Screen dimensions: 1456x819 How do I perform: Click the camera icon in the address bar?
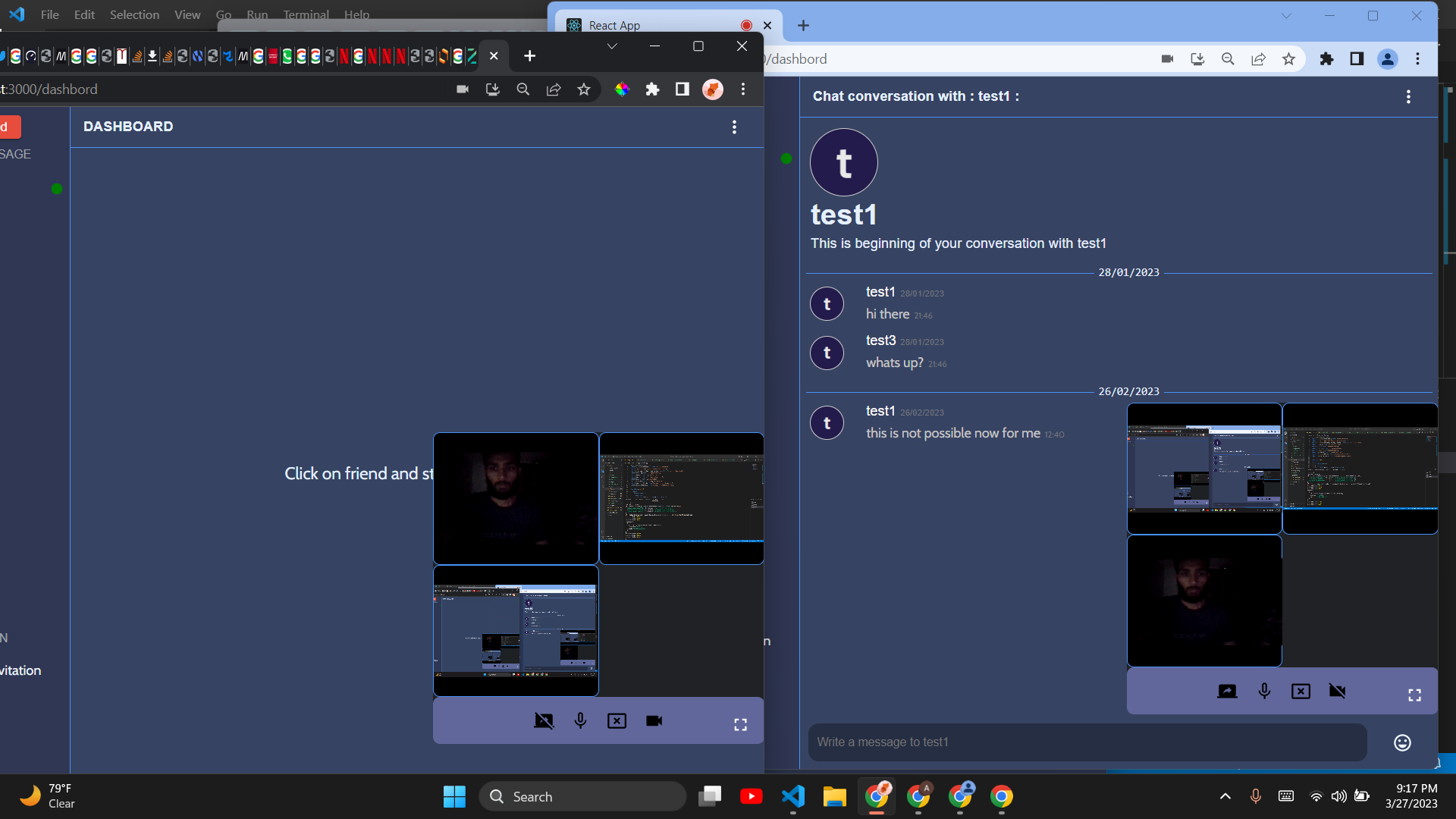1168,58
